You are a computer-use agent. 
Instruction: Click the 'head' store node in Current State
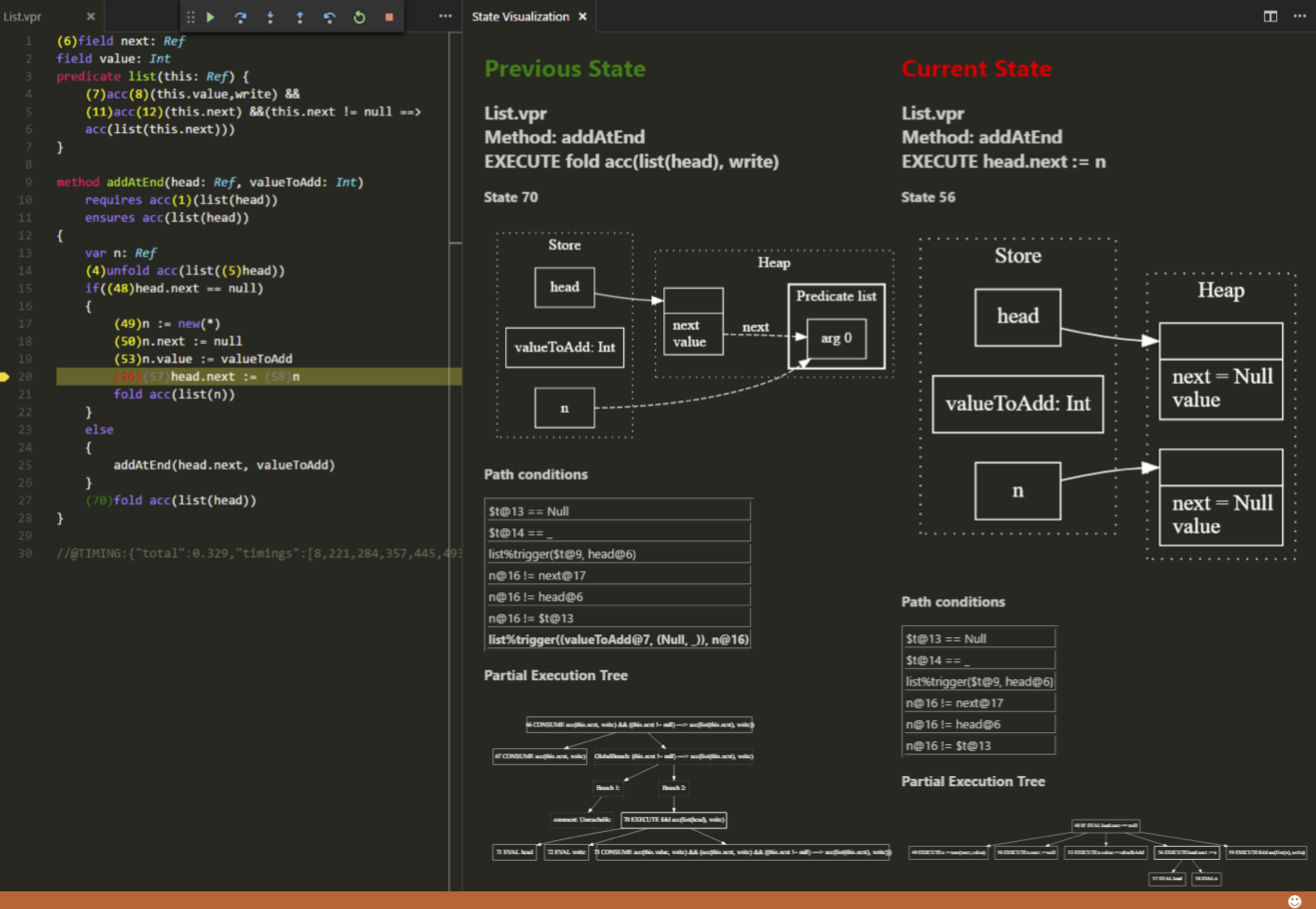click(1017, 317)
